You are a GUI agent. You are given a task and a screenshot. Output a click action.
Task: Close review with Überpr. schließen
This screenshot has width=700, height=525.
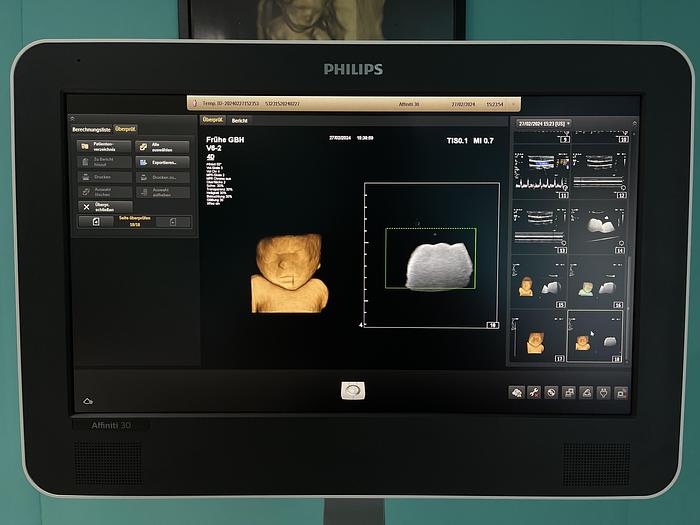click(x=105, y=207)
